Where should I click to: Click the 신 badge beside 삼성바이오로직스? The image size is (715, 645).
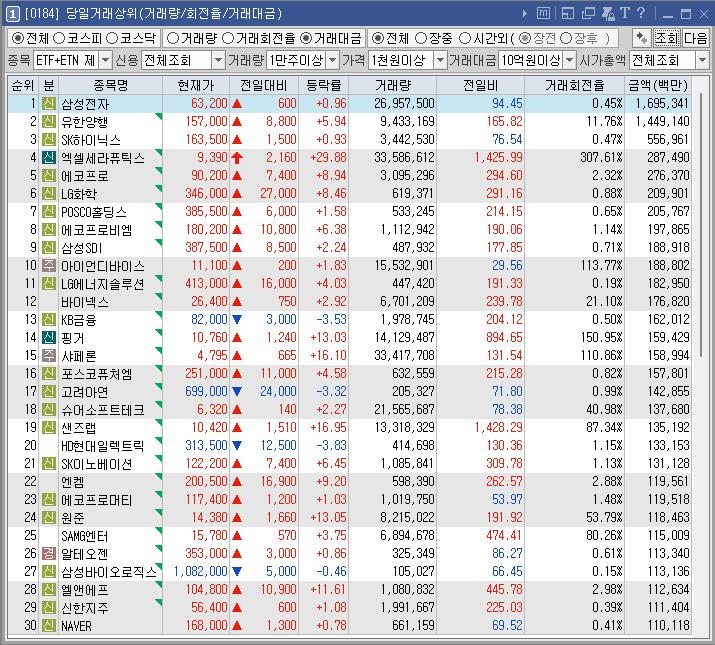49,572
